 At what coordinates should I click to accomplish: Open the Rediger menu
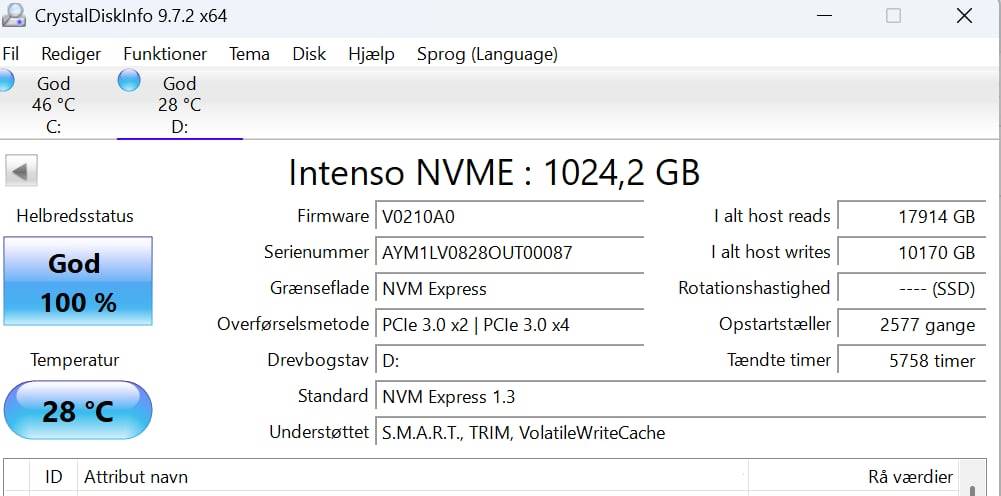(71, 54)
